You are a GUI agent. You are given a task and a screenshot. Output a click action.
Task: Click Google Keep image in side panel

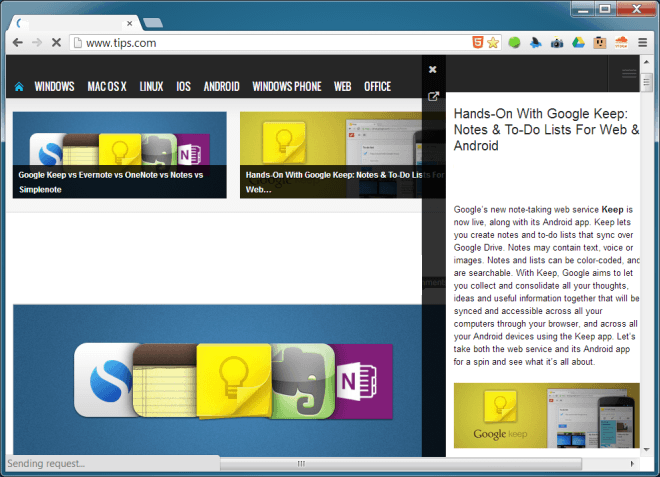point(546,415)
